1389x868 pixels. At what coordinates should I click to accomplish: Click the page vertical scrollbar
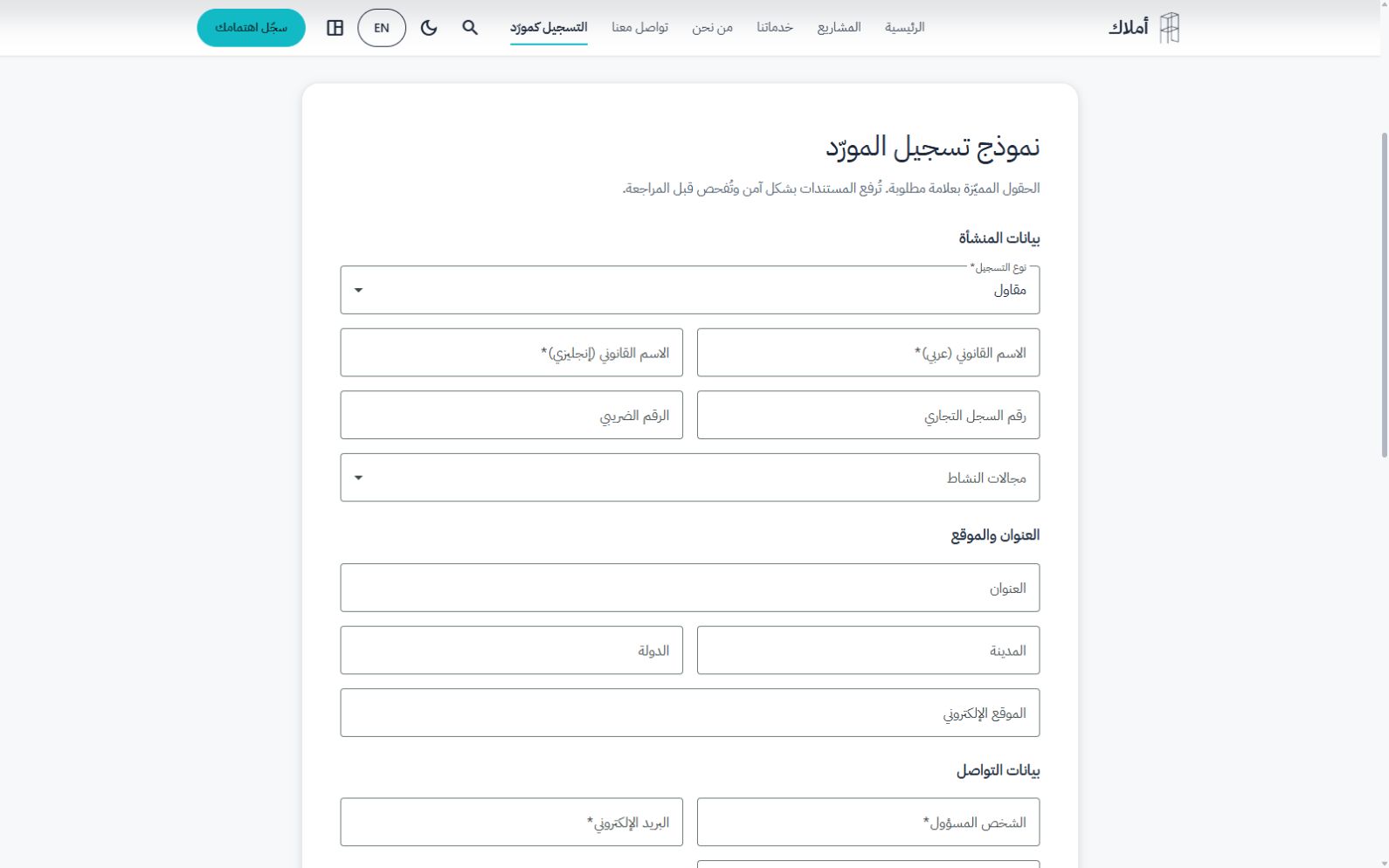pyautogui.click(x=1384, y=295)
